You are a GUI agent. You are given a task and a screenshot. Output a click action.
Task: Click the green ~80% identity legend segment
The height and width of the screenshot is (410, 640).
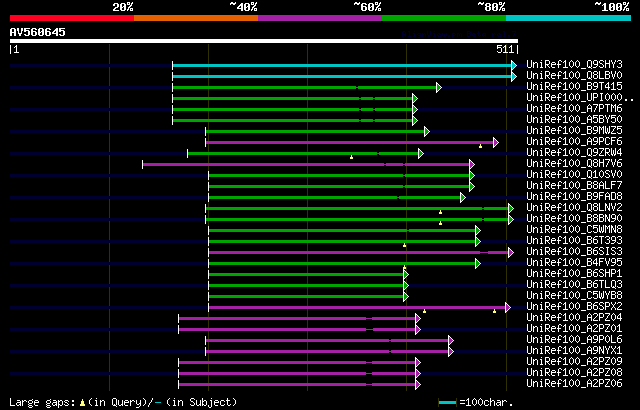(x=444, y=18)
